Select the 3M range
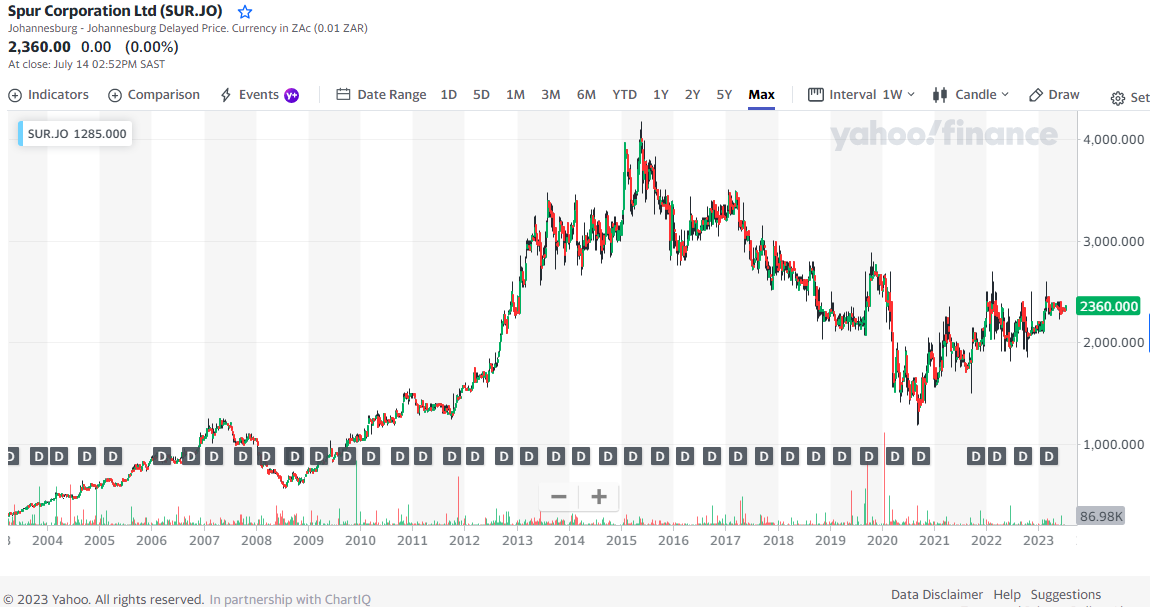 551,95
